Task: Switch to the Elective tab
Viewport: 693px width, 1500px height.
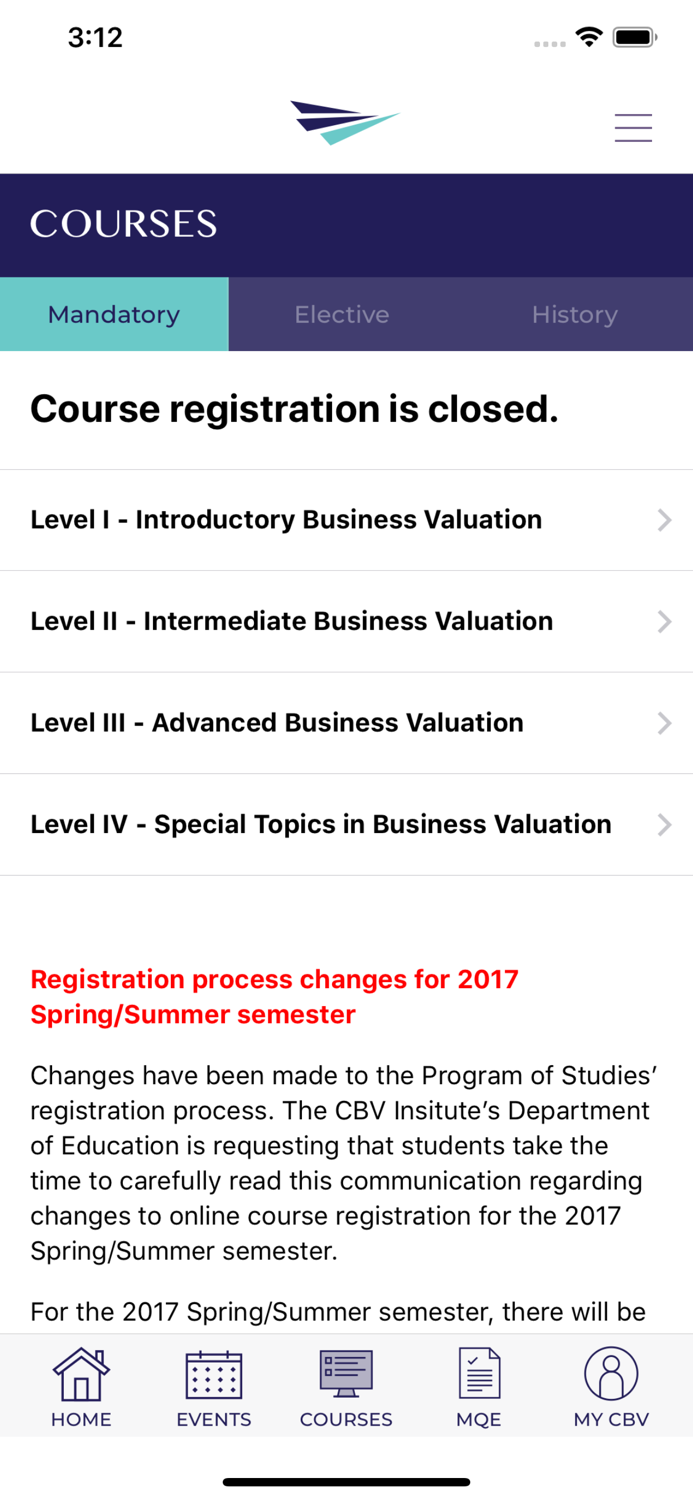Action: pos(342,314)
